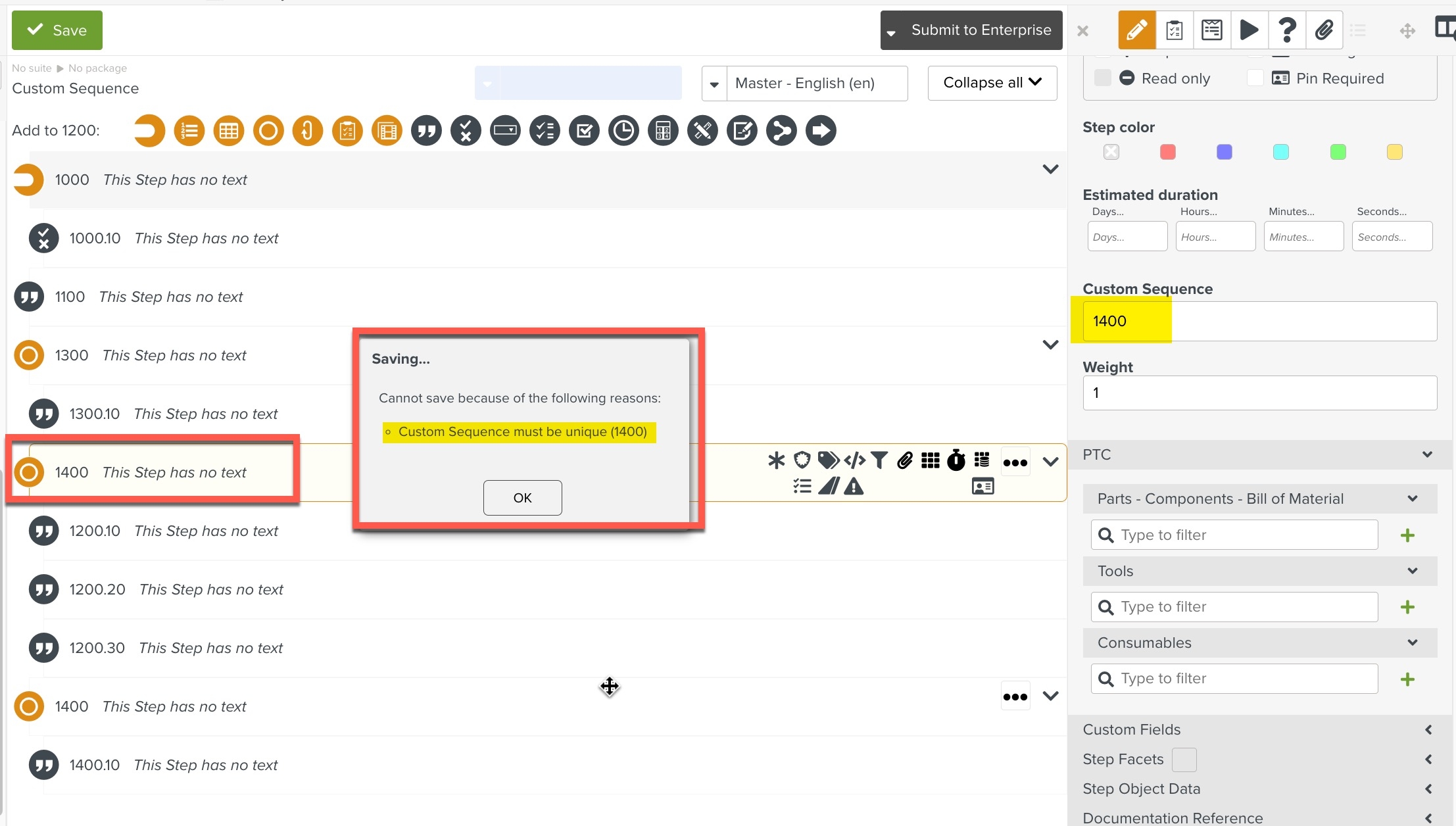Click the warning triangle icon on selected step
1456x826 pixels.
tap(854, 487)
